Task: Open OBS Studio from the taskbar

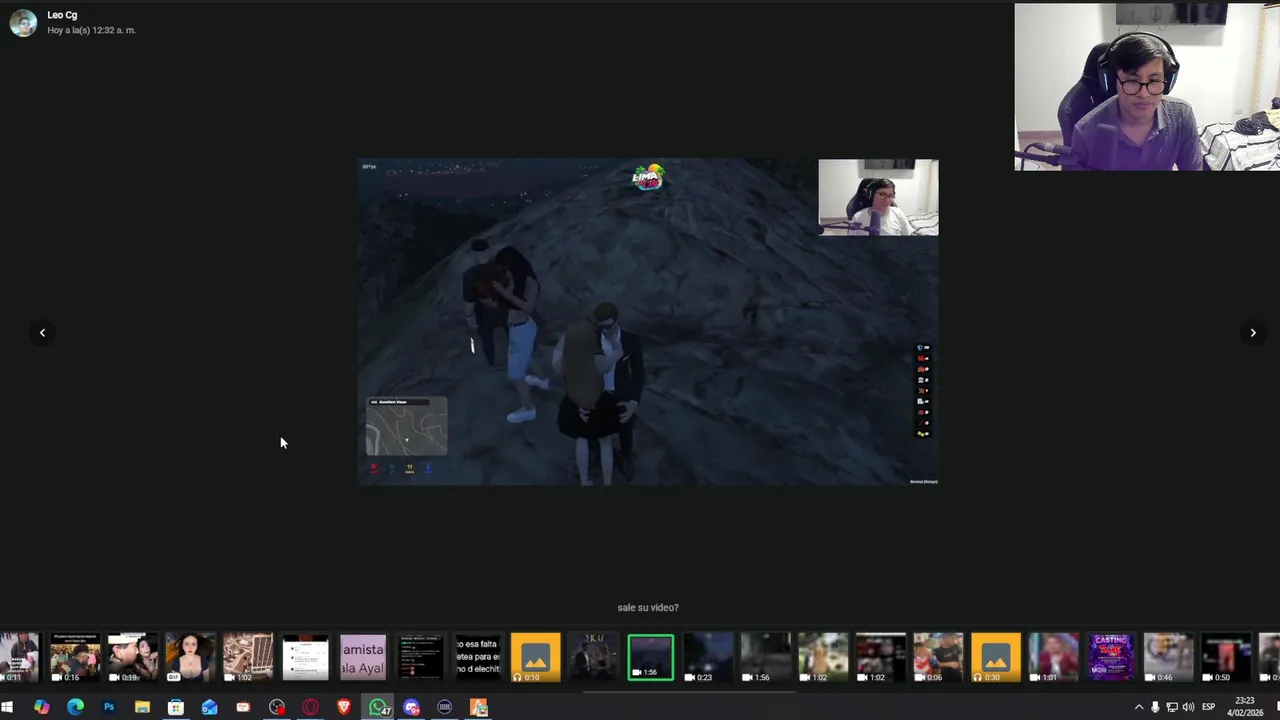Action: [x=277, y=707]
